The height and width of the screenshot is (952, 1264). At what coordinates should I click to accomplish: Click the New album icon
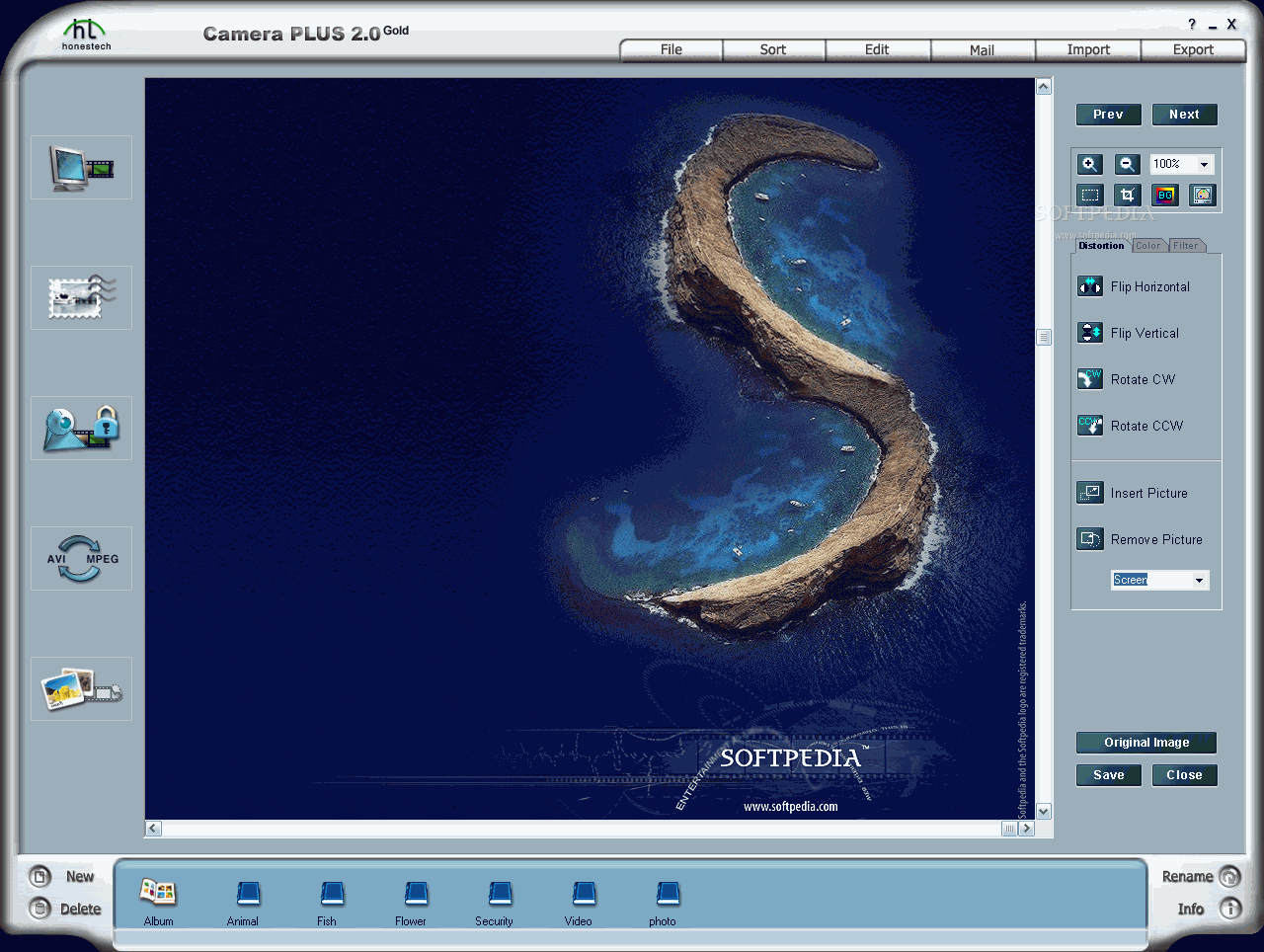40,876
